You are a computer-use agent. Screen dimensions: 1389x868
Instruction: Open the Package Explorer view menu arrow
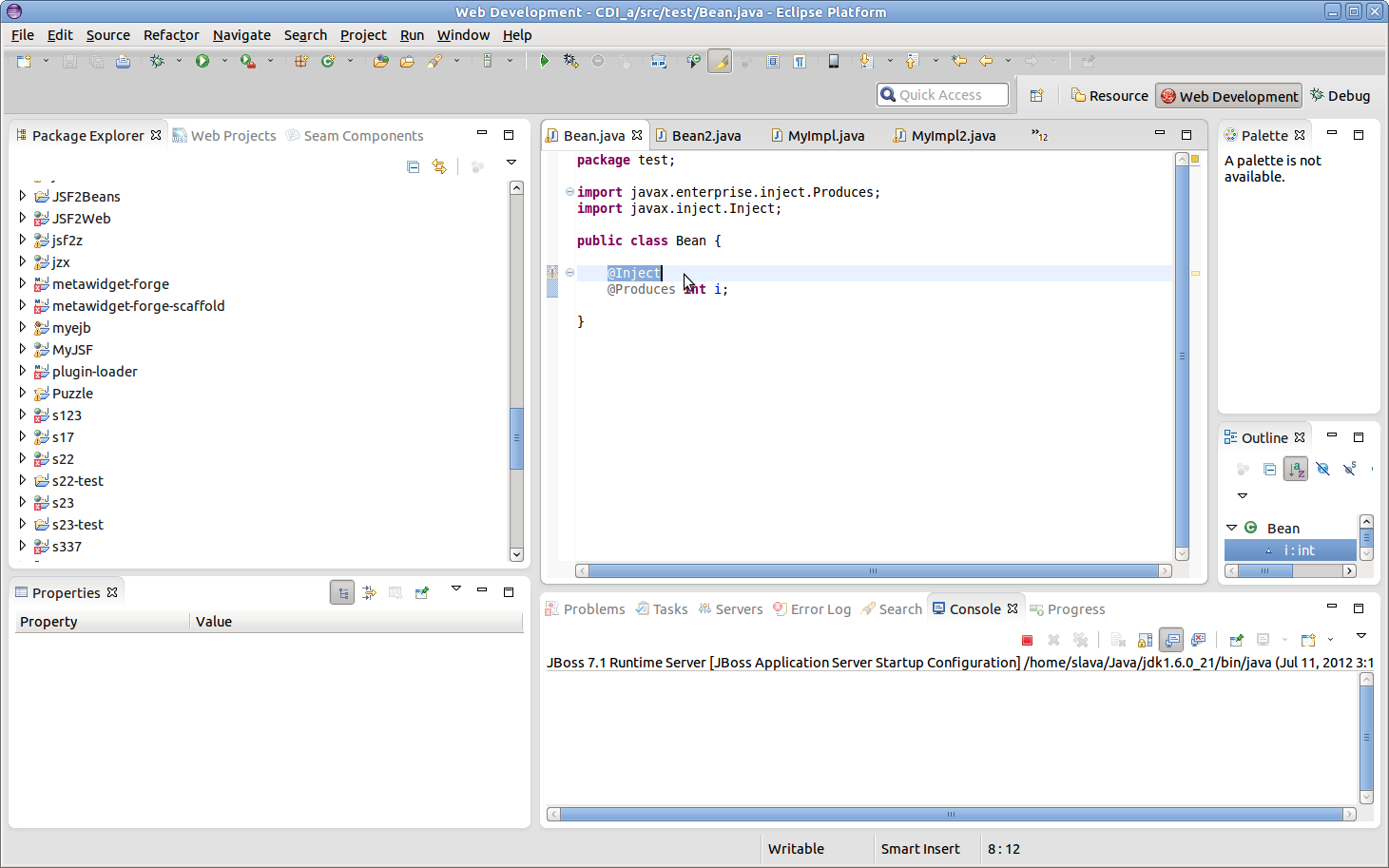pos(511,163)
